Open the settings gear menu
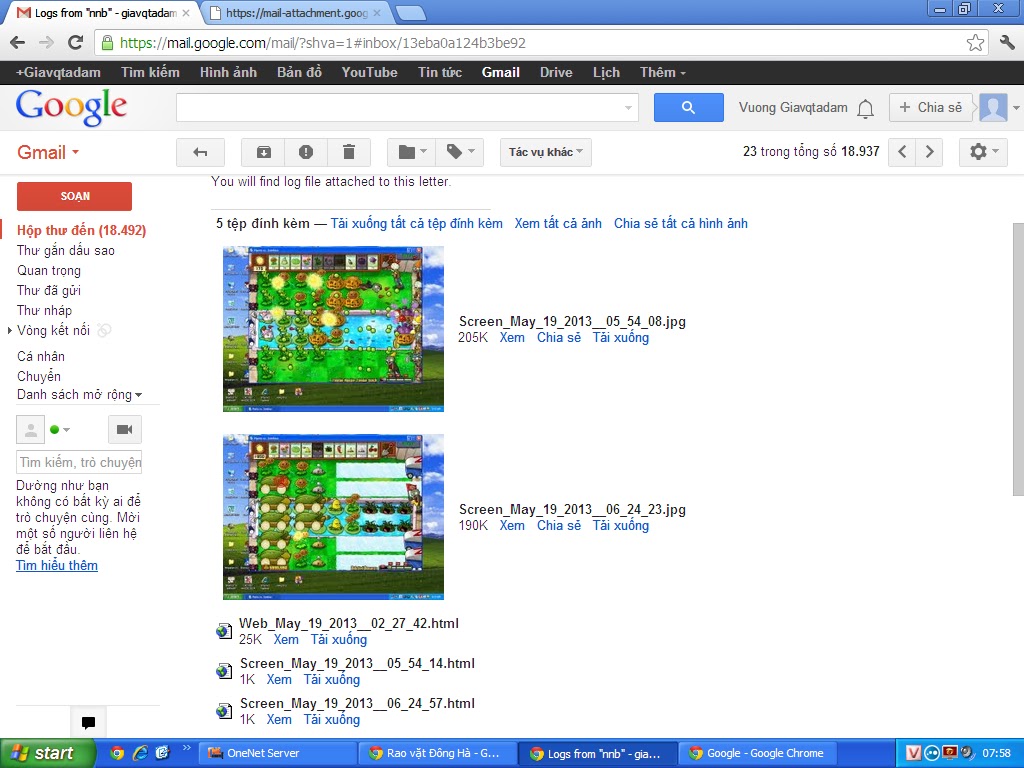The width and height of the screenshot is (1024, 768). (x=984, y=152)
